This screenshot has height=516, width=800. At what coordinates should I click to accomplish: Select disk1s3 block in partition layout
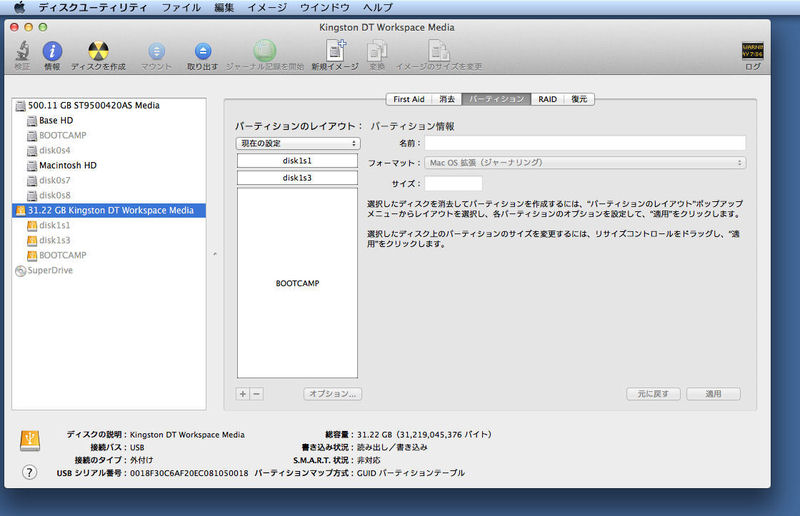[297, 178]
